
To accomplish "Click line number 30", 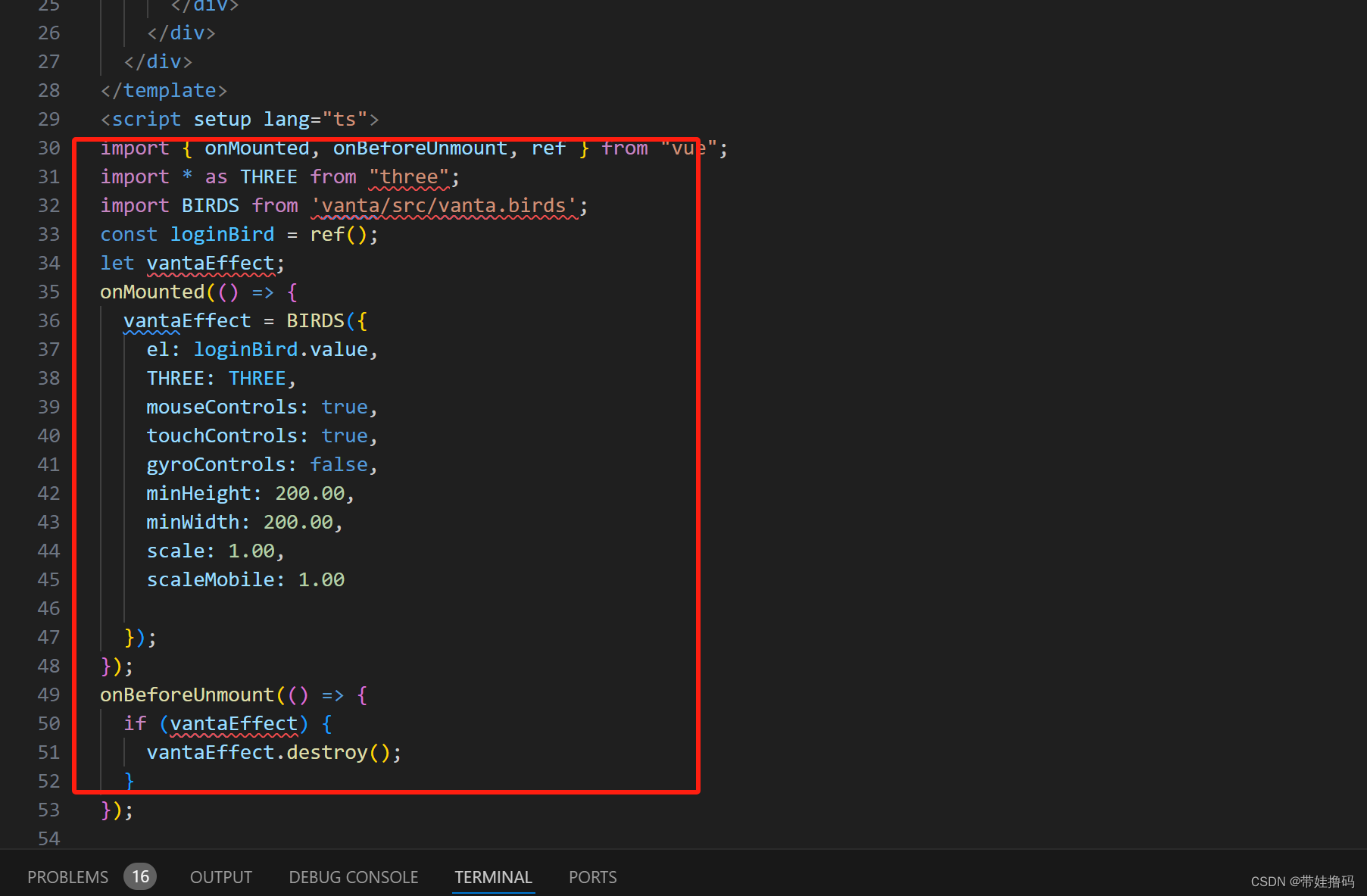I will (48, 148).
